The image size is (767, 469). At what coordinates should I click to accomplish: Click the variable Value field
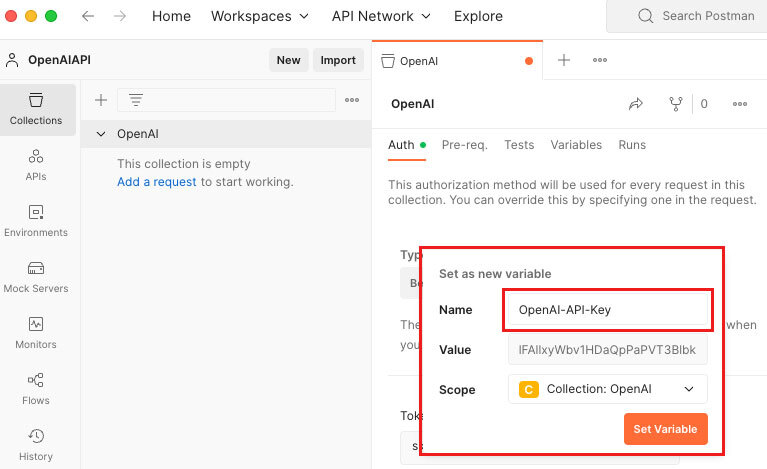click(608, 350)
